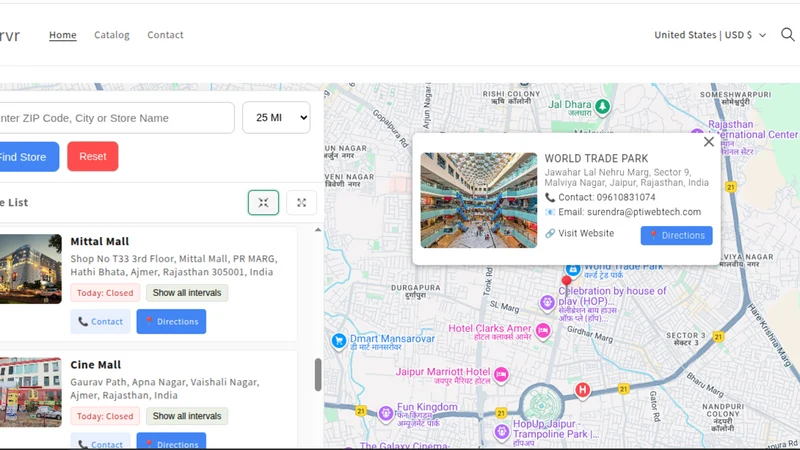Click the World Trade Park interior photo

[479, 201]
